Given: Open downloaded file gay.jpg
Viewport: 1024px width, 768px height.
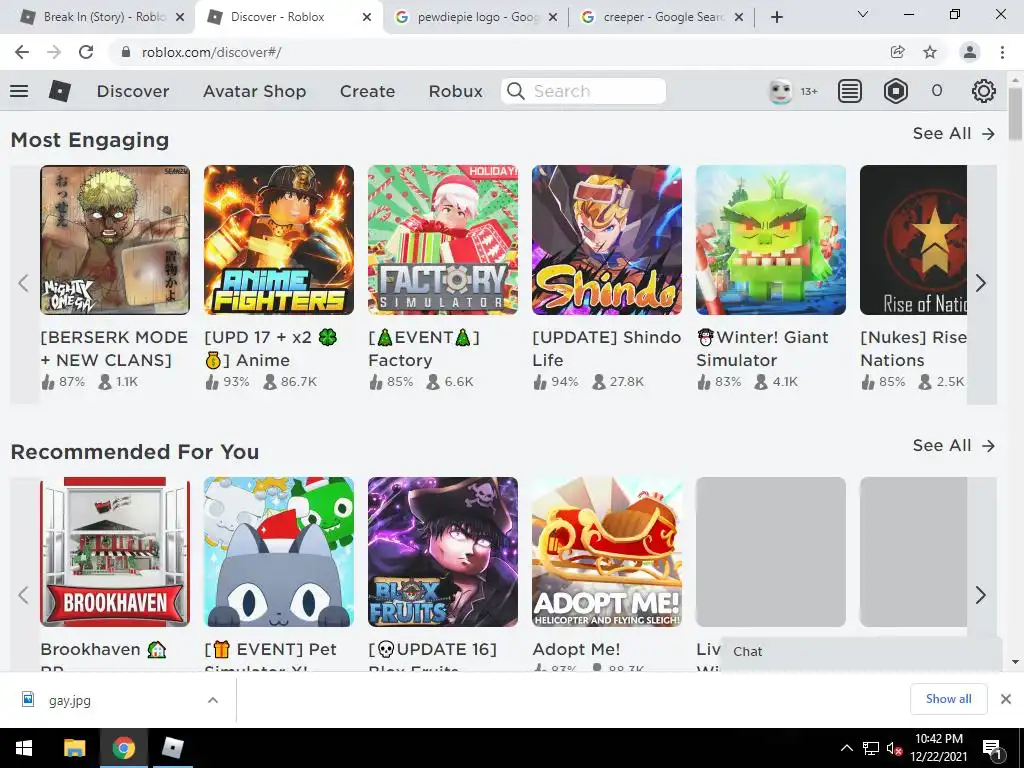Looking at the screenshot, I should pos(70,700).
